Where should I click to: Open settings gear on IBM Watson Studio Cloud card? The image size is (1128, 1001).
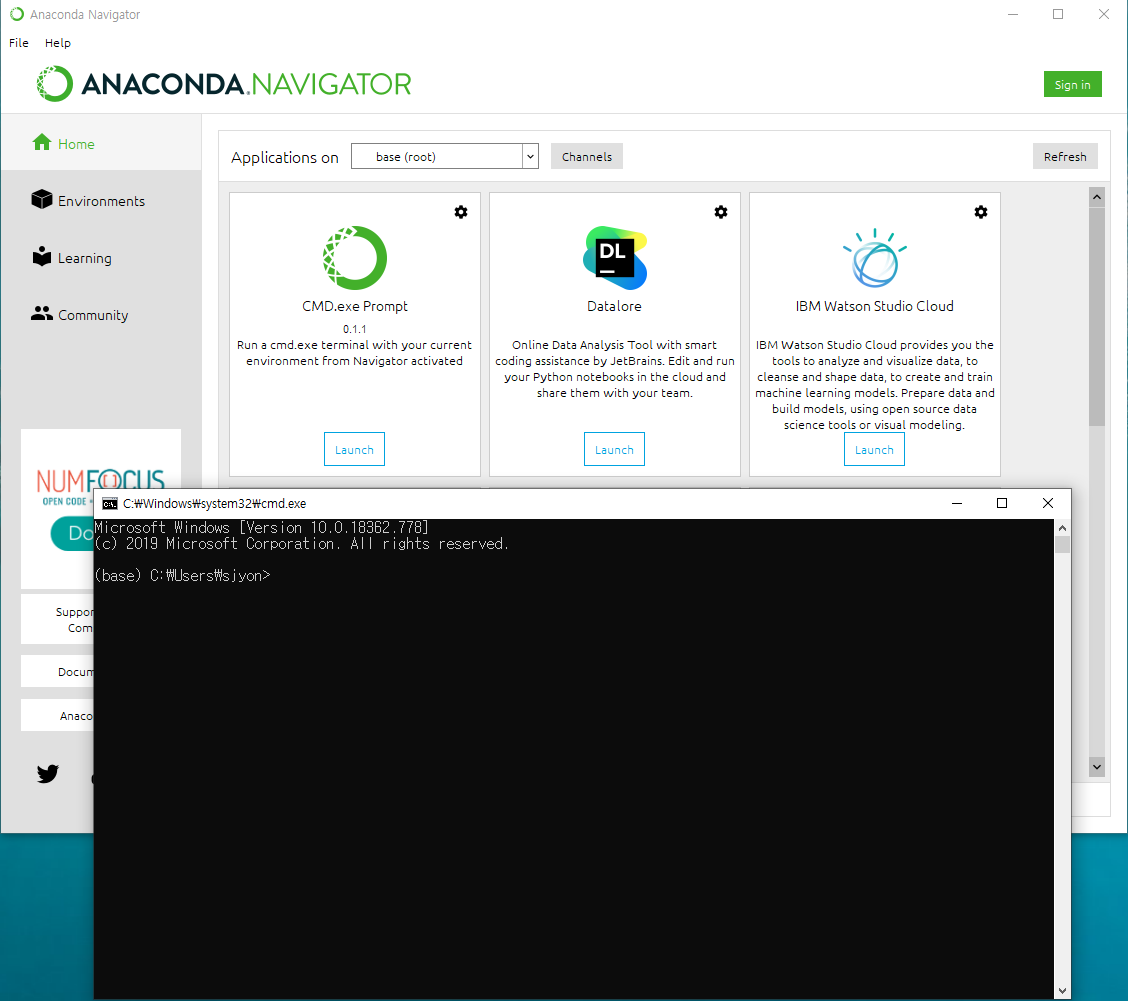(981, 212)
